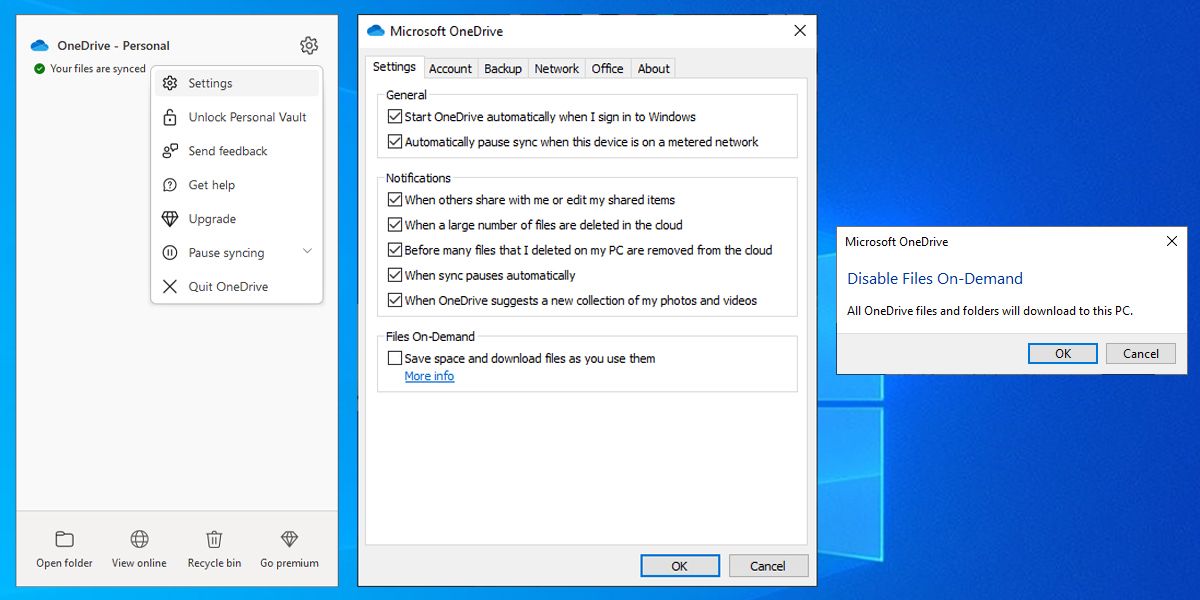Click the gear icon in OneDrive flyout
The height and width of the screenshot is (600, 1200).
309,46
